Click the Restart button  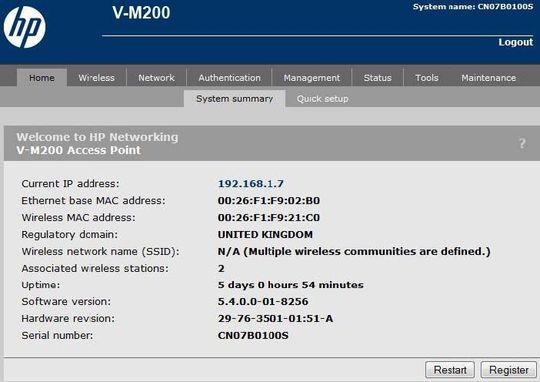click(x=450, y=370)
